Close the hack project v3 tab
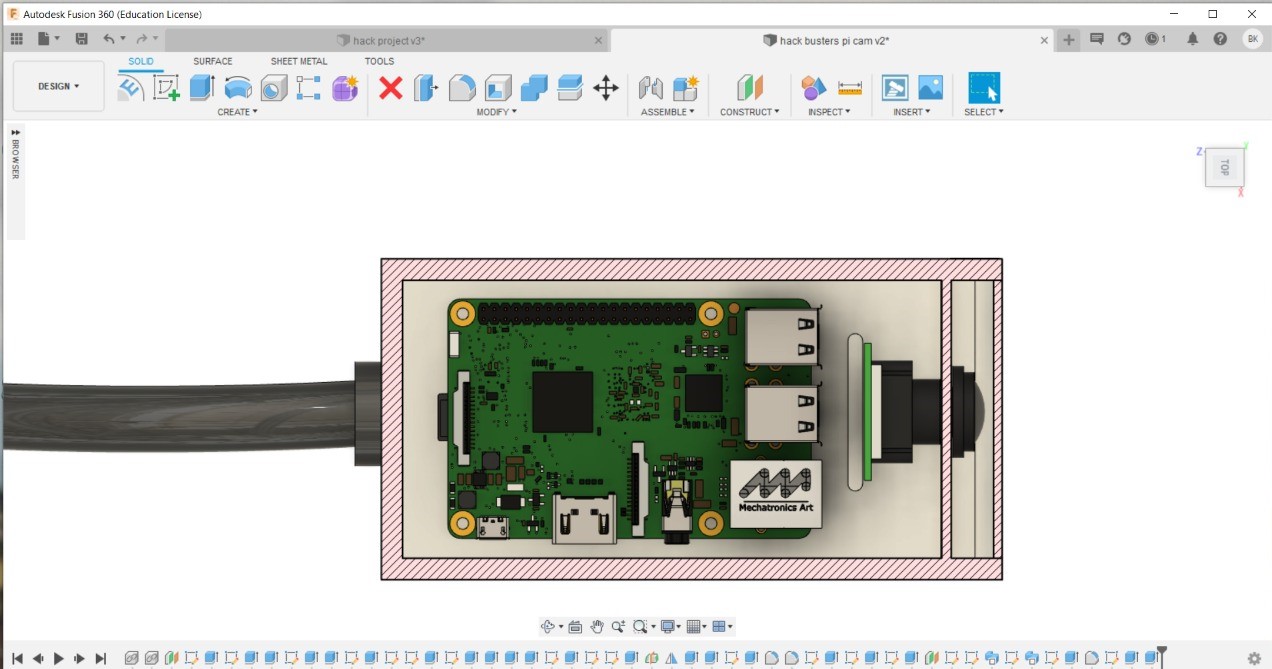Image resolution: width=1272 pixels, height=669 pixels. 598,41
